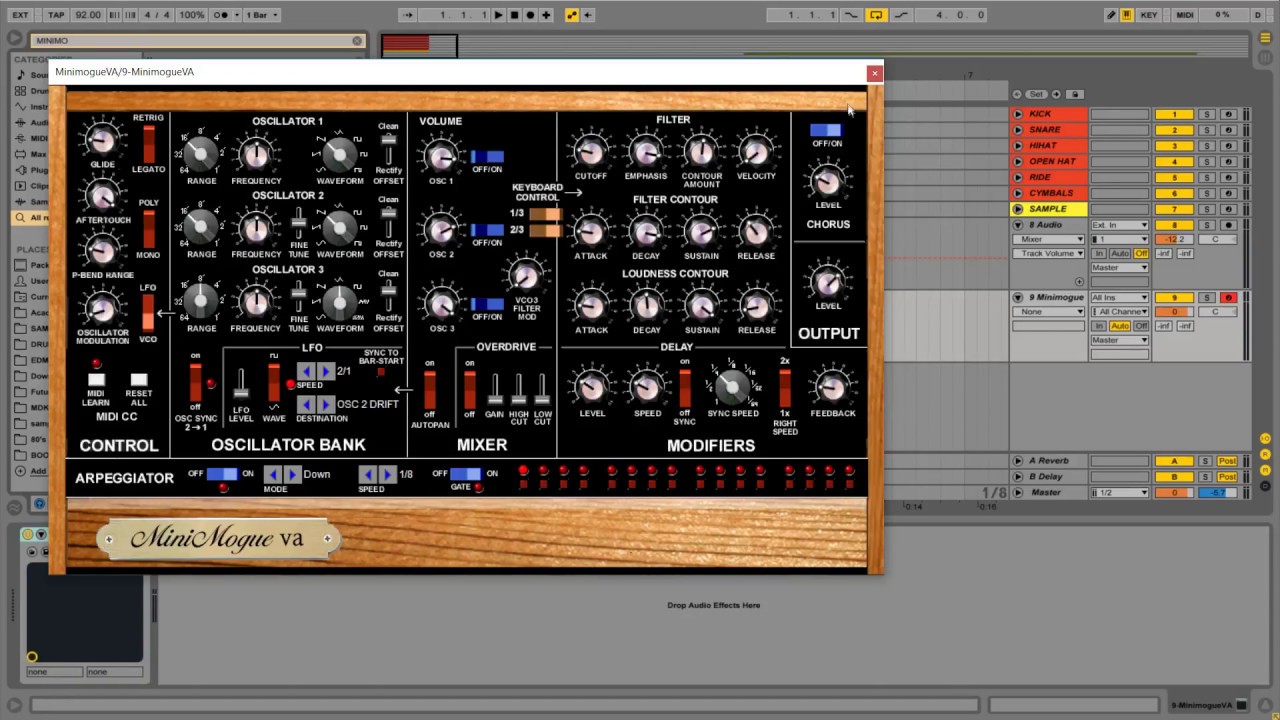Open the Mixer device chooser dropdown

coord(1049,239)
